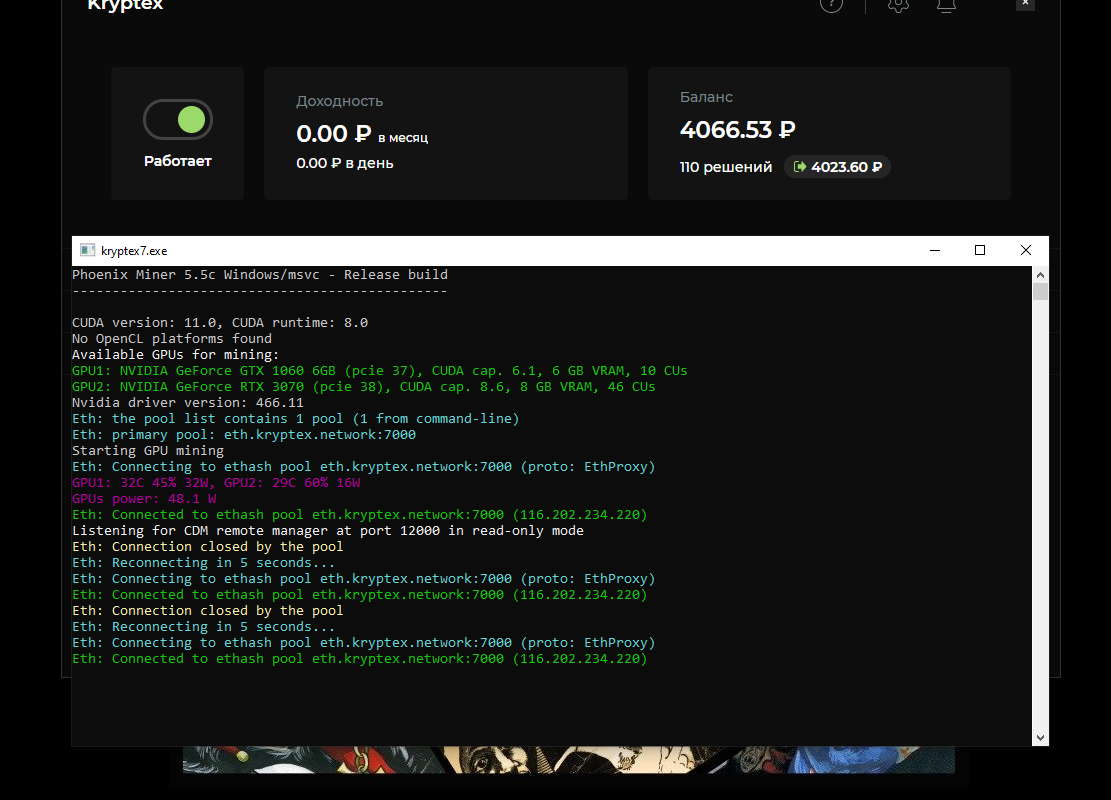
Task: Click the console scrollbar up arrow
Action: pos(1040,275)
